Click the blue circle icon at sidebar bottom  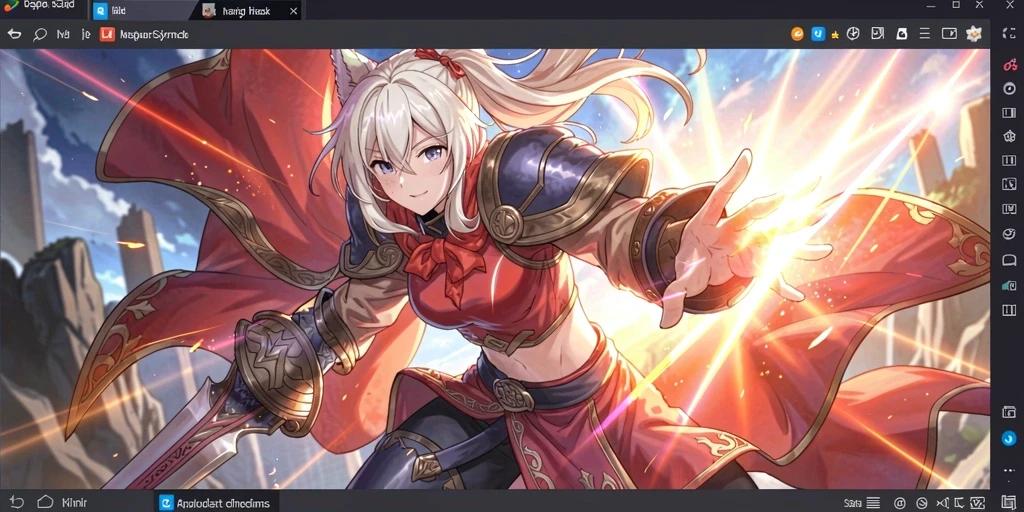[x=1009, y=436]
